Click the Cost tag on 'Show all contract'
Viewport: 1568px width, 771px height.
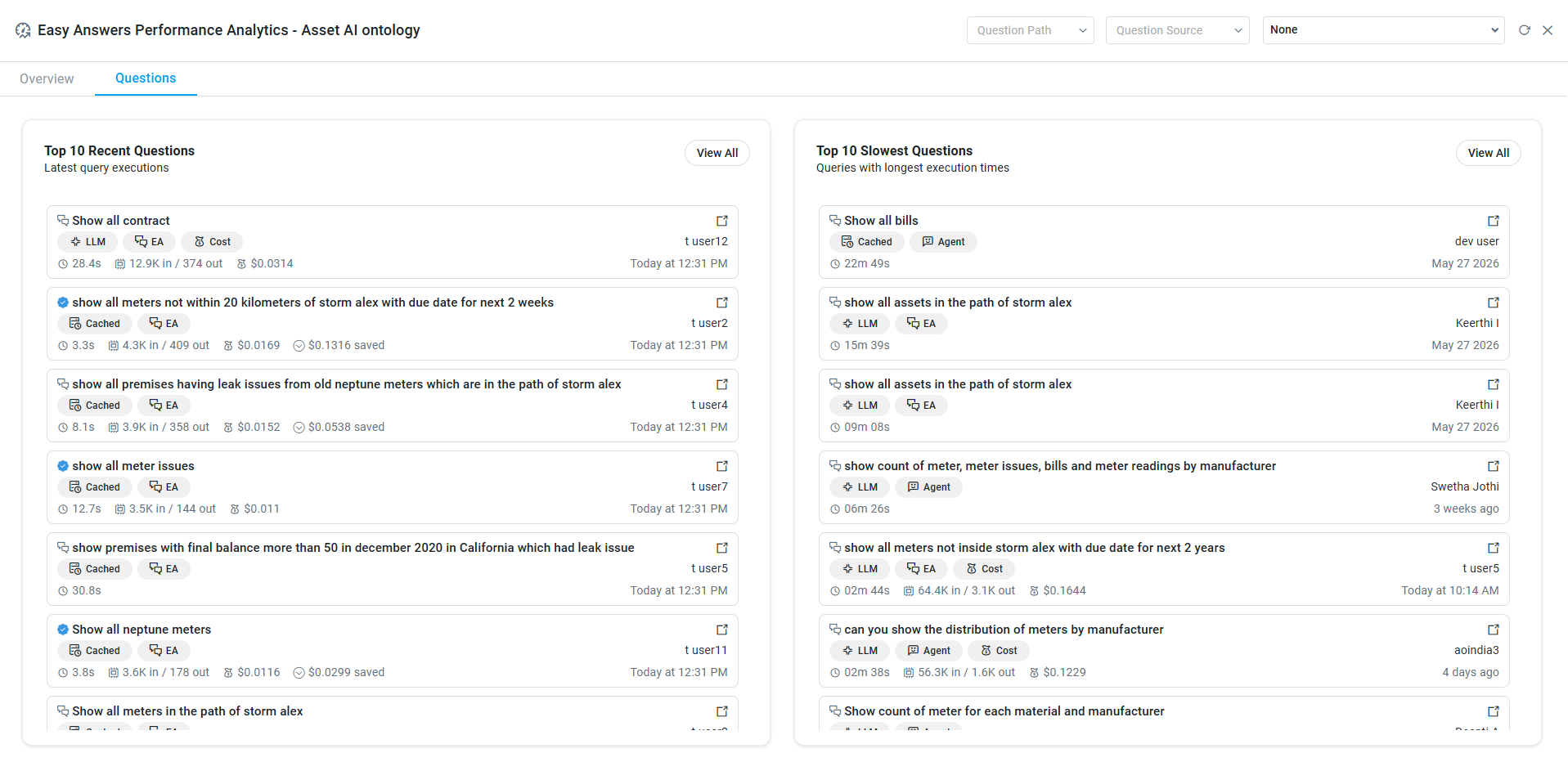212,242
